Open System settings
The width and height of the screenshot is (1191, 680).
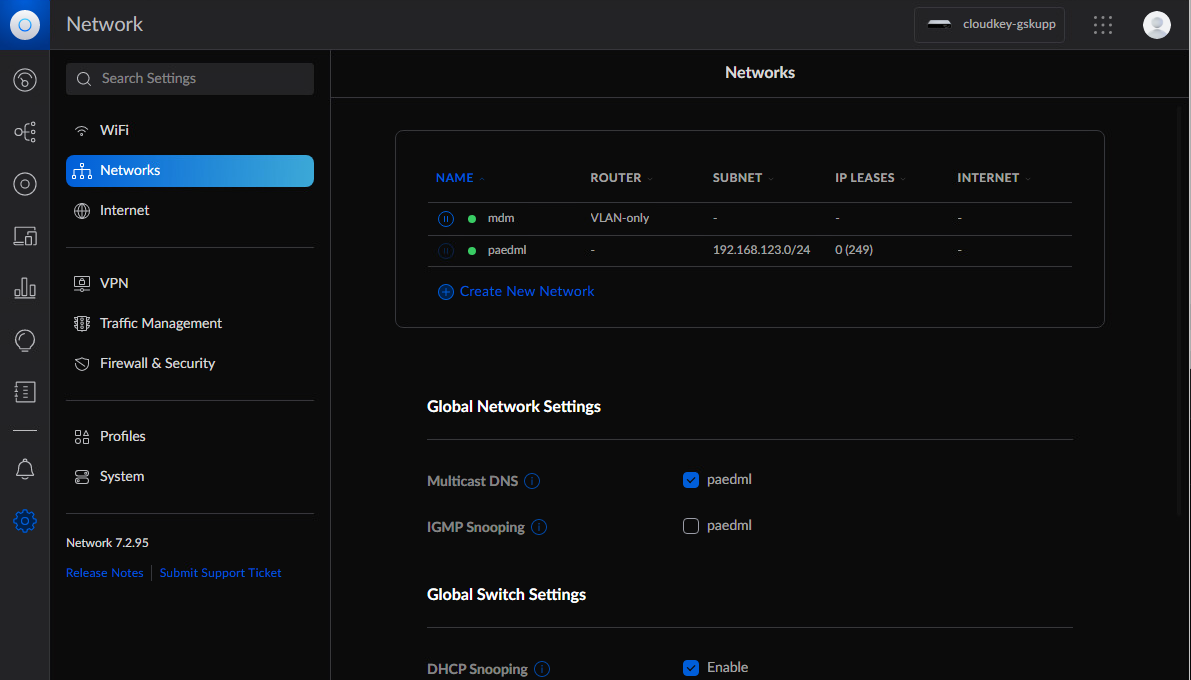click(190, 477)
